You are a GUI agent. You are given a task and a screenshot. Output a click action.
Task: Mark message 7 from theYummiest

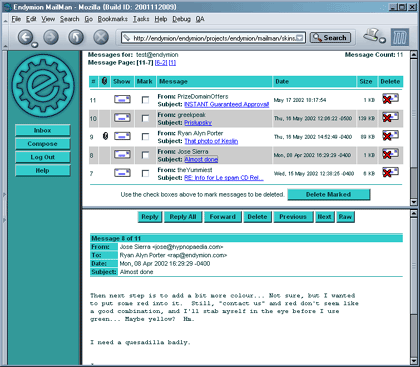(145, 173)
